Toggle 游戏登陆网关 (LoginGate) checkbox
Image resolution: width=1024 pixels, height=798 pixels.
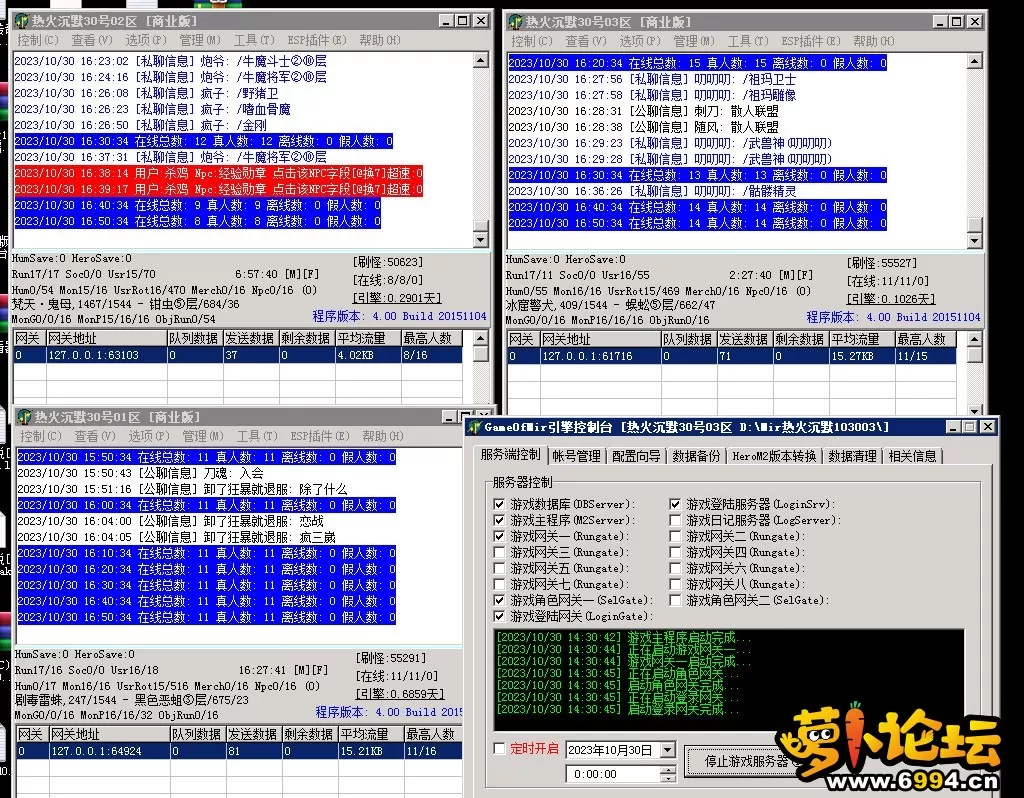(500, 616)
